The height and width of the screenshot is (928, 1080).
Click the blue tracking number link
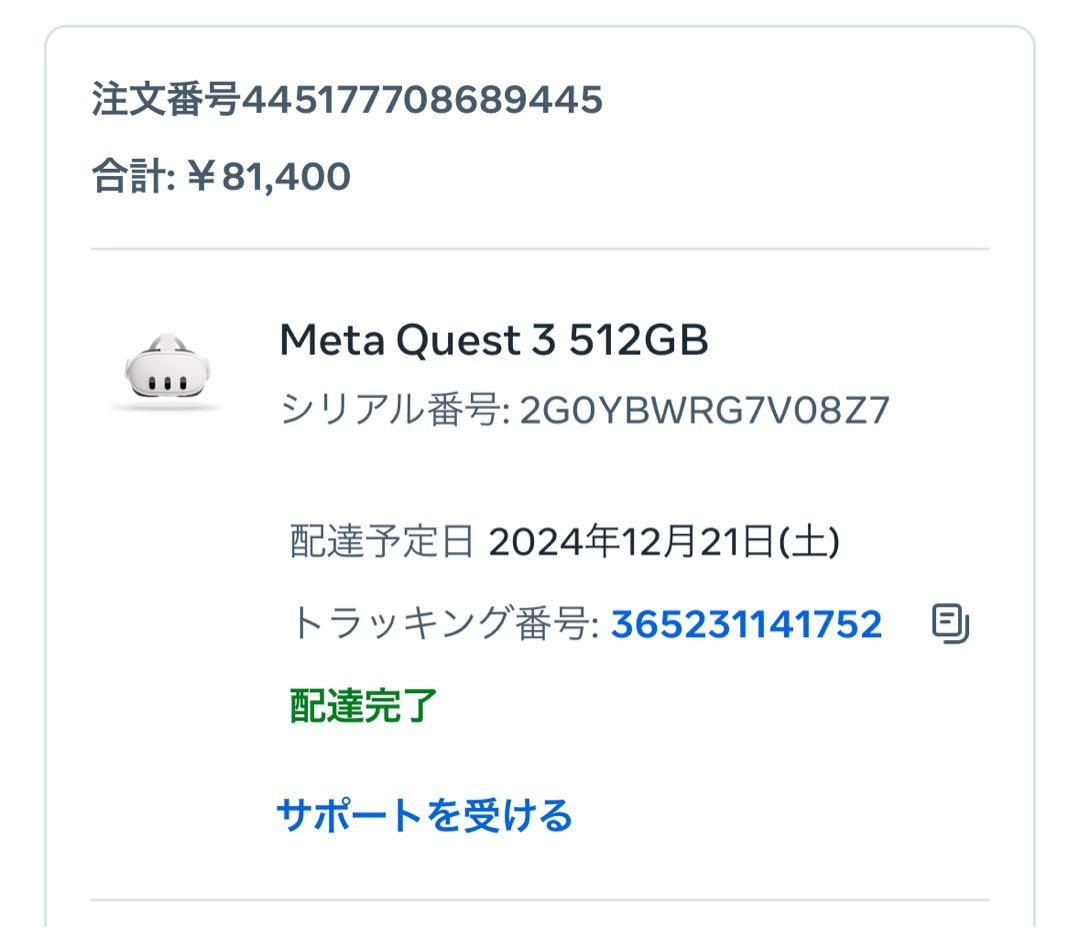(x=745, y=623)
